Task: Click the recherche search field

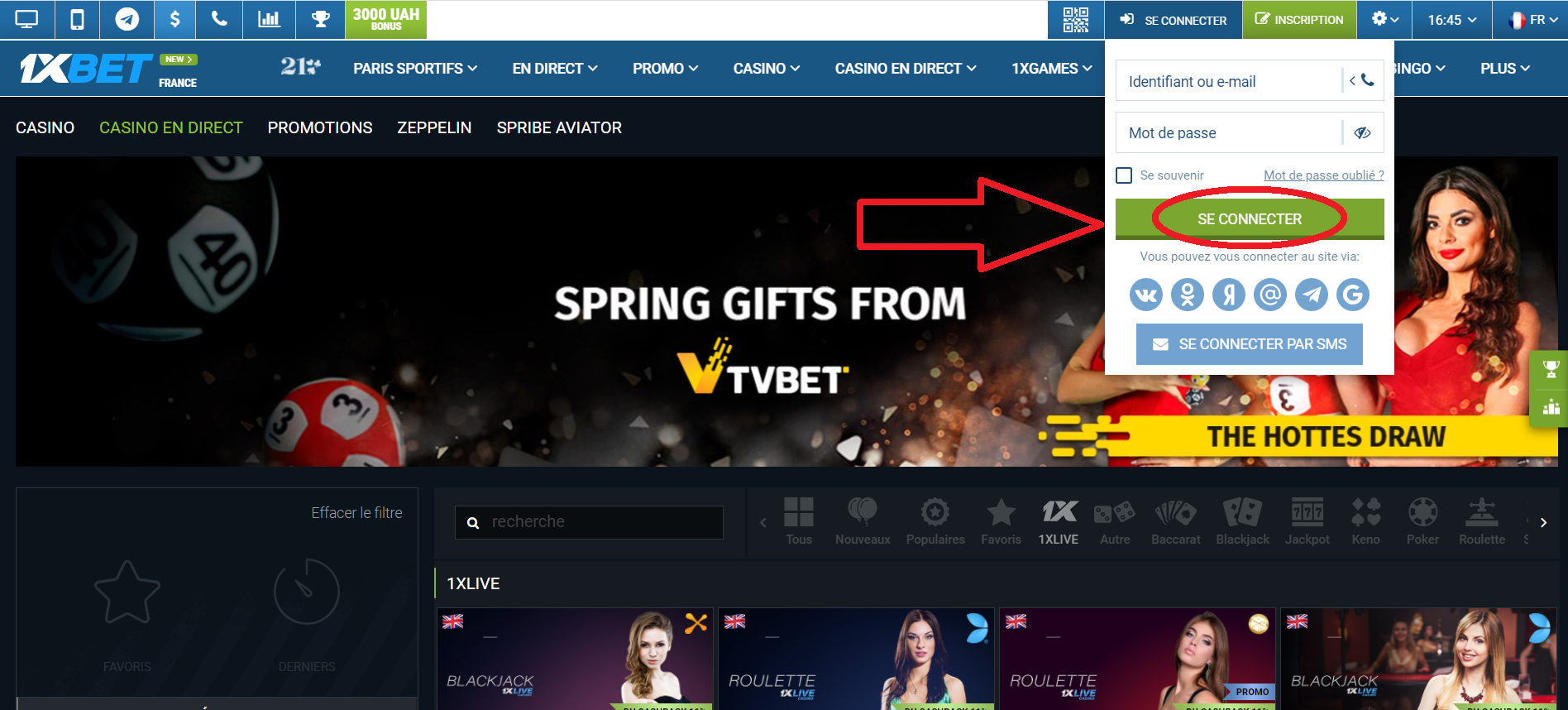Action: [589, 522]
